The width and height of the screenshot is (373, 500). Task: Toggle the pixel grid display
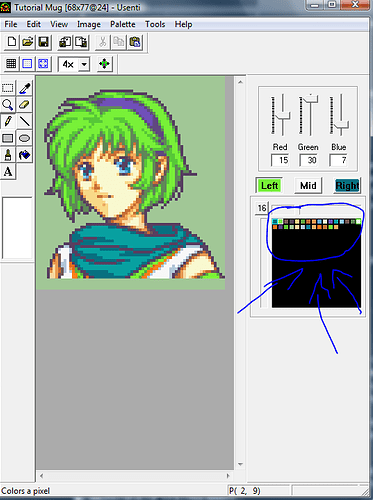click(x=11, y=63)
